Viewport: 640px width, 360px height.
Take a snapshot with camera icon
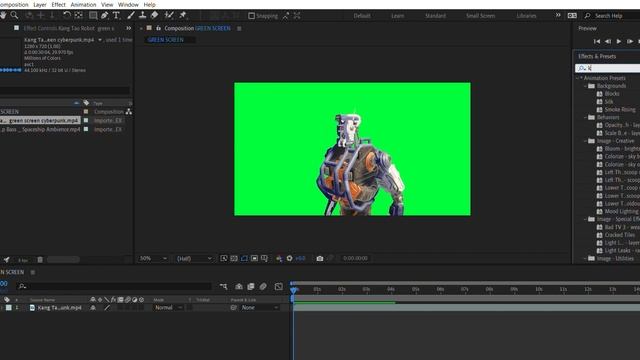click(x=320, y=258)
